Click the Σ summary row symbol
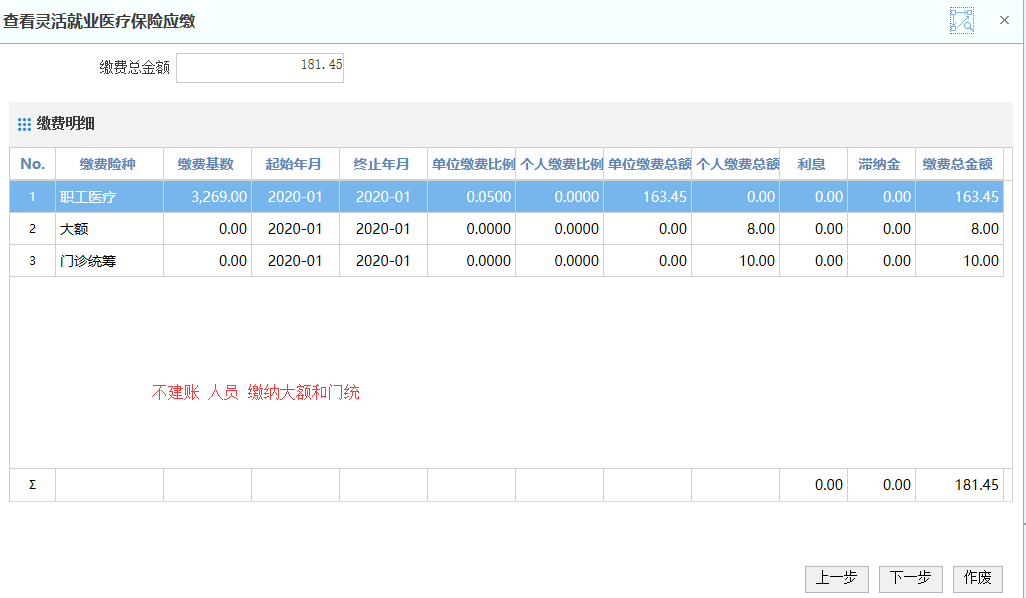The image size is (1026, 598). click(x=32, y=485)
